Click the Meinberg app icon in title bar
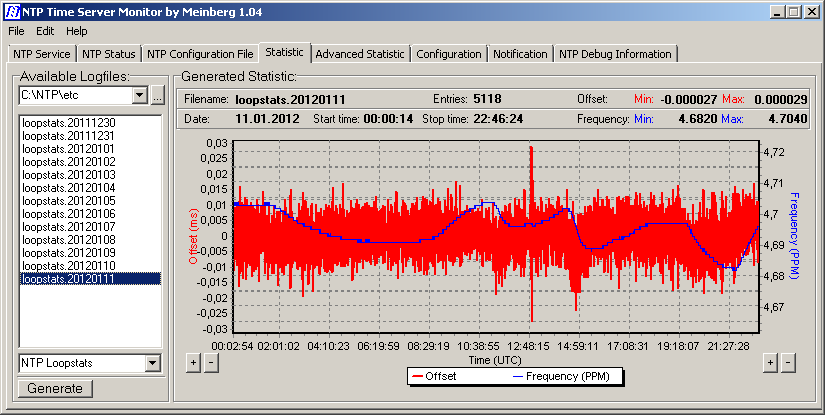The width and height of the screenshot is (825, 415). (11, 11)
